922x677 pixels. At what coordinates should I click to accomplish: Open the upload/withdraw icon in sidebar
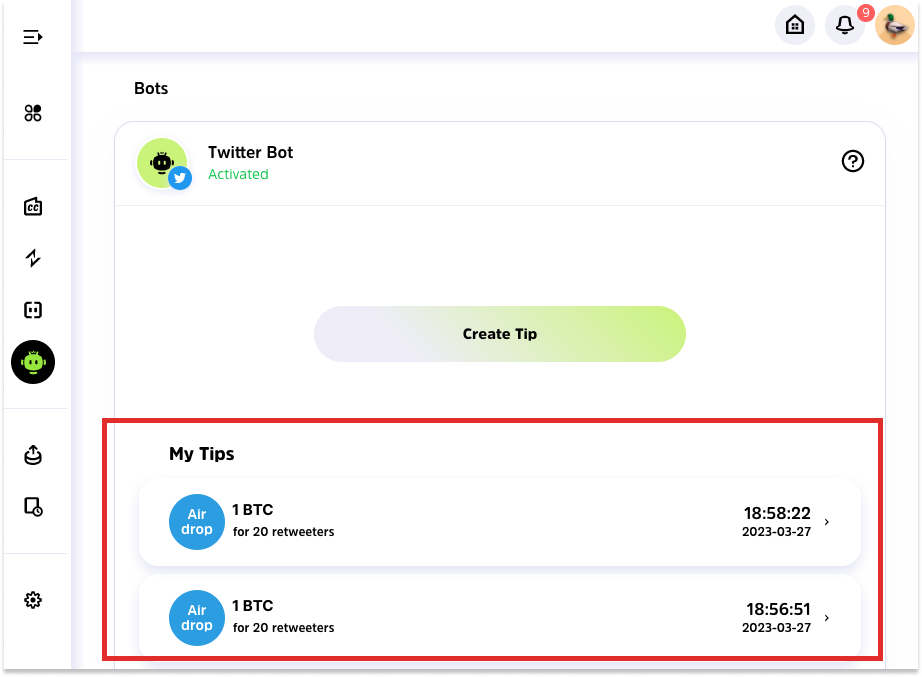pyautogui.click(x=33, y=455)
